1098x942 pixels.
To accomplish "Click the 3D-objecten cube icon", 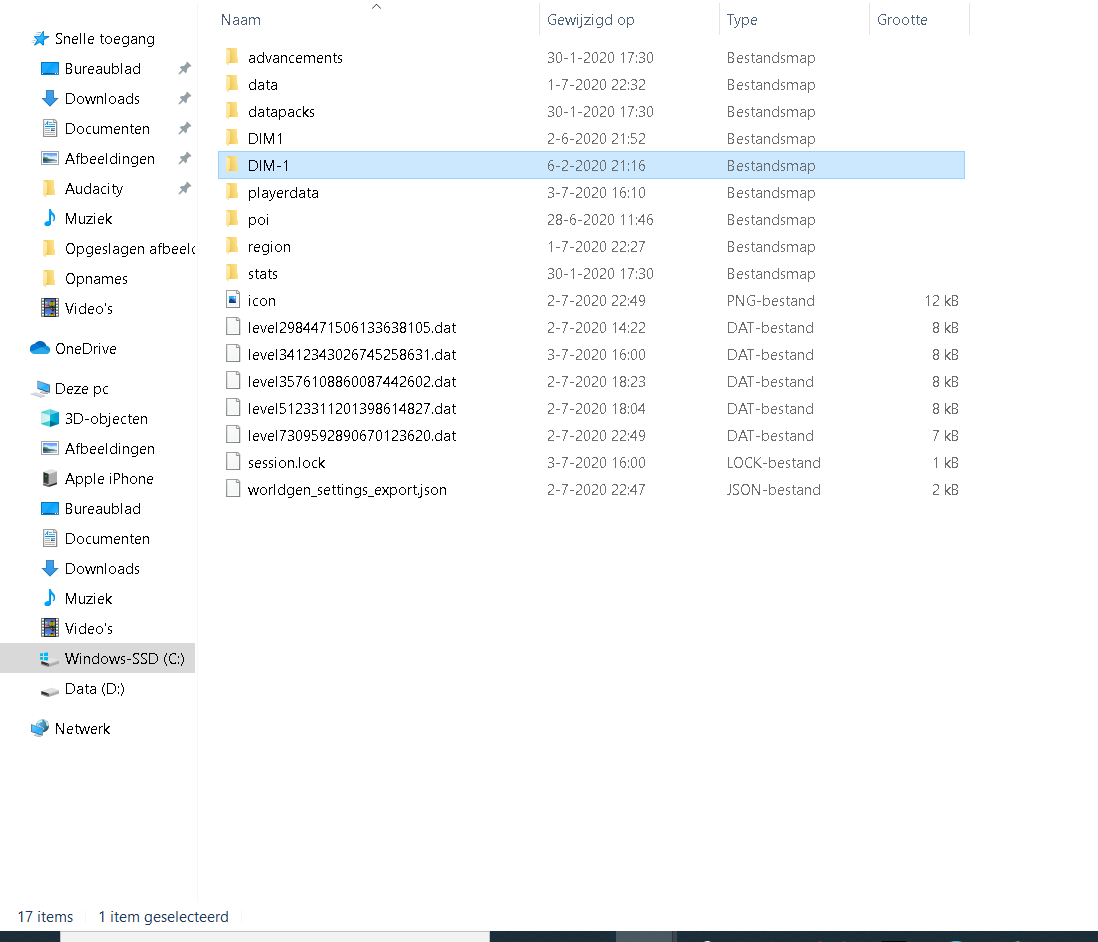I will 50,418.
